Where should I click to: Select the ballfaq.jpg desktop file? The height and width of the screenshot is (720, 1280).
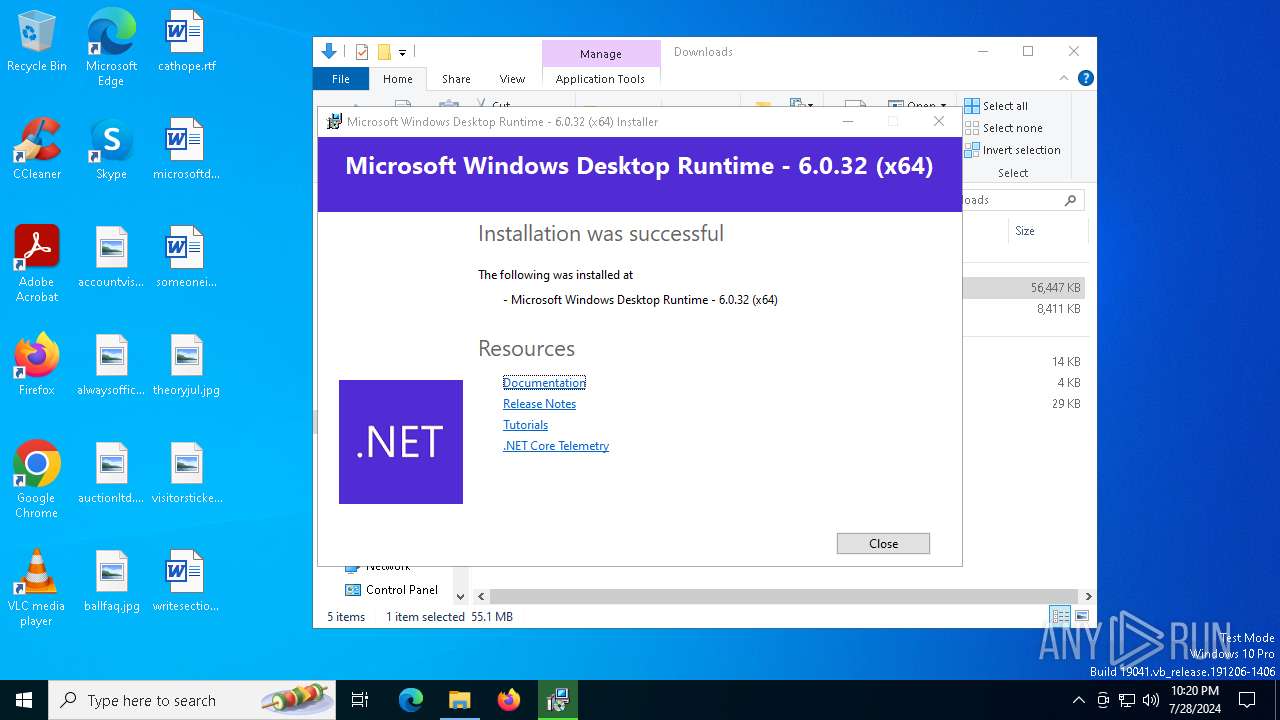111,582
